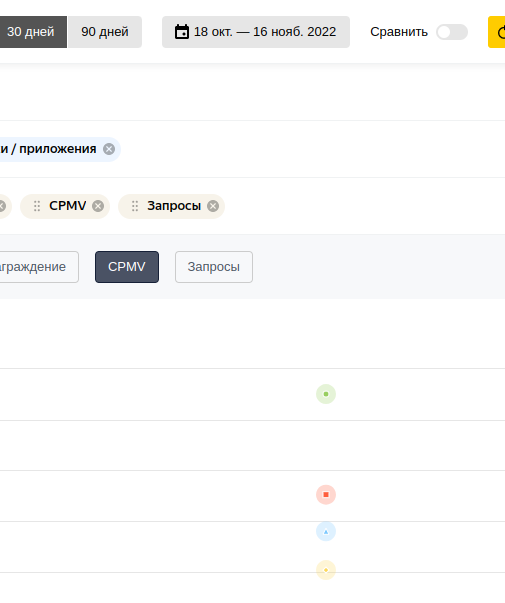This screenshot has width=505, height=603.
Task: Click the yellow diamond chart marker
Action: click(x=326, y=570)
